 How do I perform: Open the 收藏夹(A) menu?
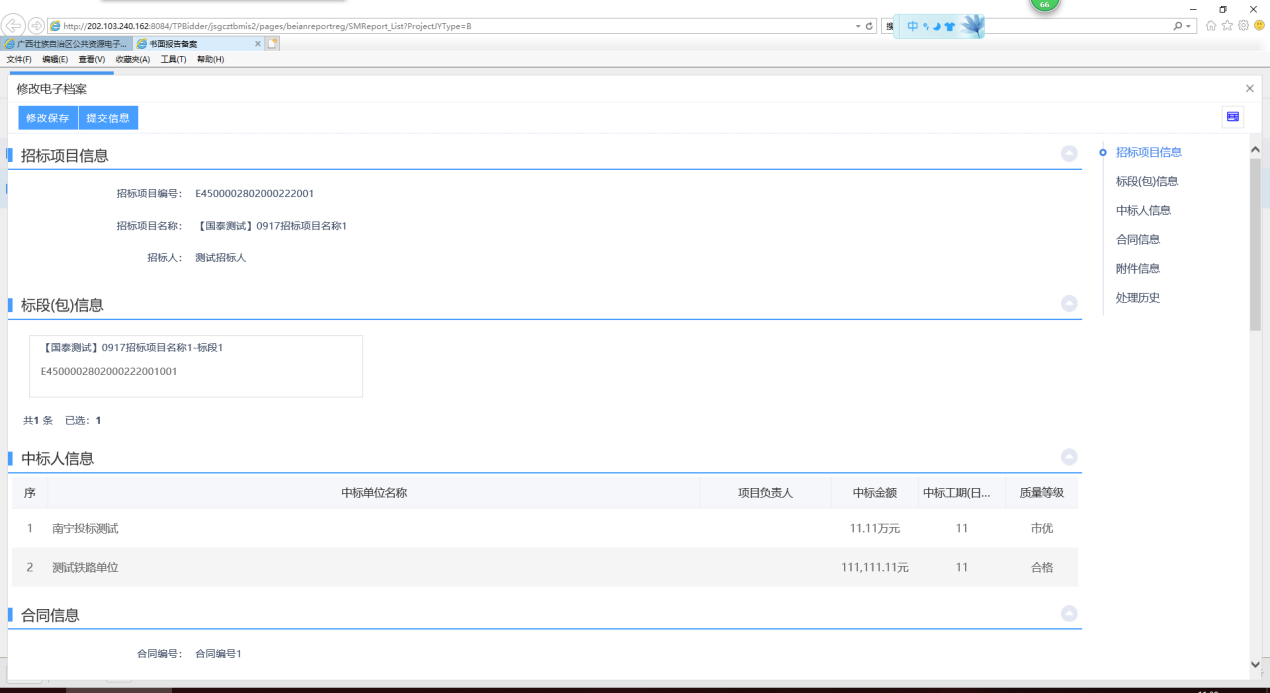click(x=132, y=60)
